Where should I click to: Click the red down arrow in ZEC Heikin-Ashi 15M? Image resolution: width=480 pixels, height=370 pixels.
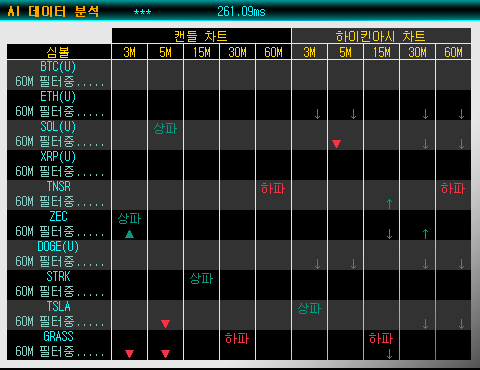tap(389, 234)
